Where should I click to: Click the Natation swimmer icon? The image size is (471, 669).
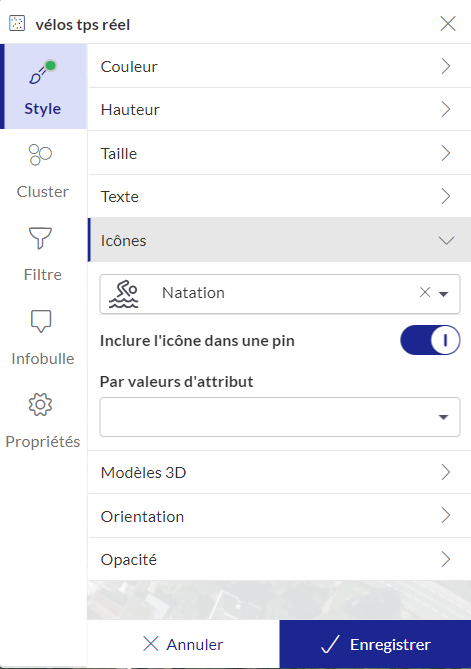(124, 294)
